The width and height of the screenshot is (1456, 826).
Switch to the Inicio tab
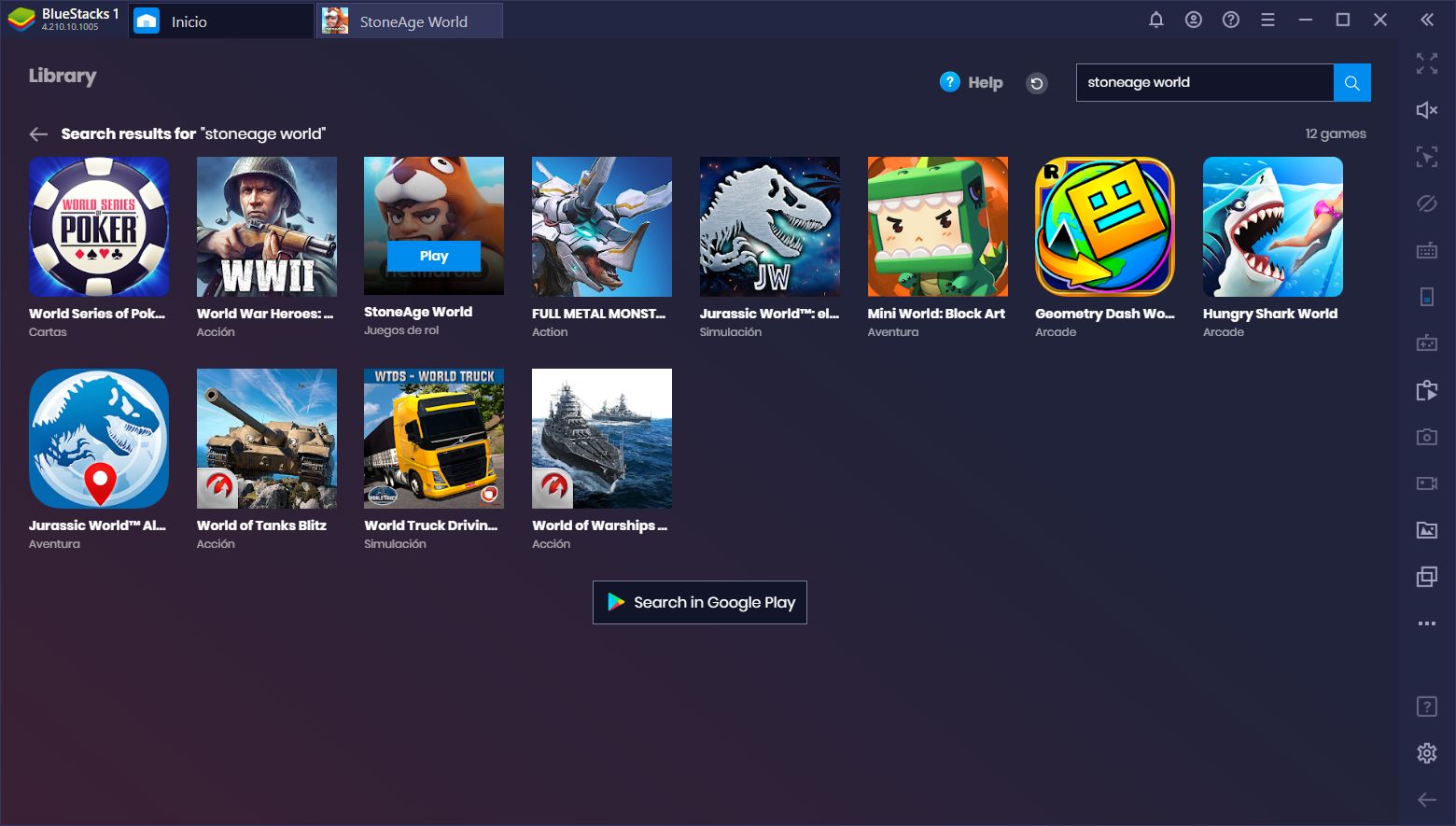(x=220, y=21)
